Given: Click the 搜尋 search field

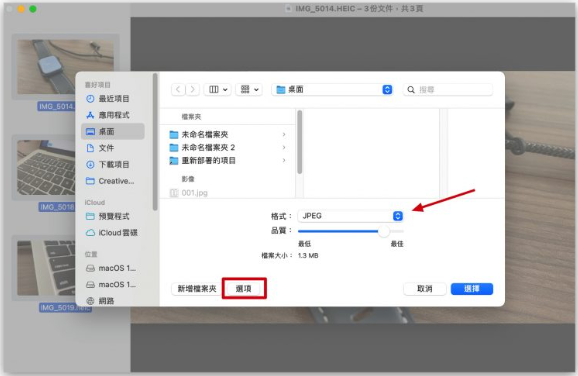Looking at the screenshot, I should (x=448, y=90).
